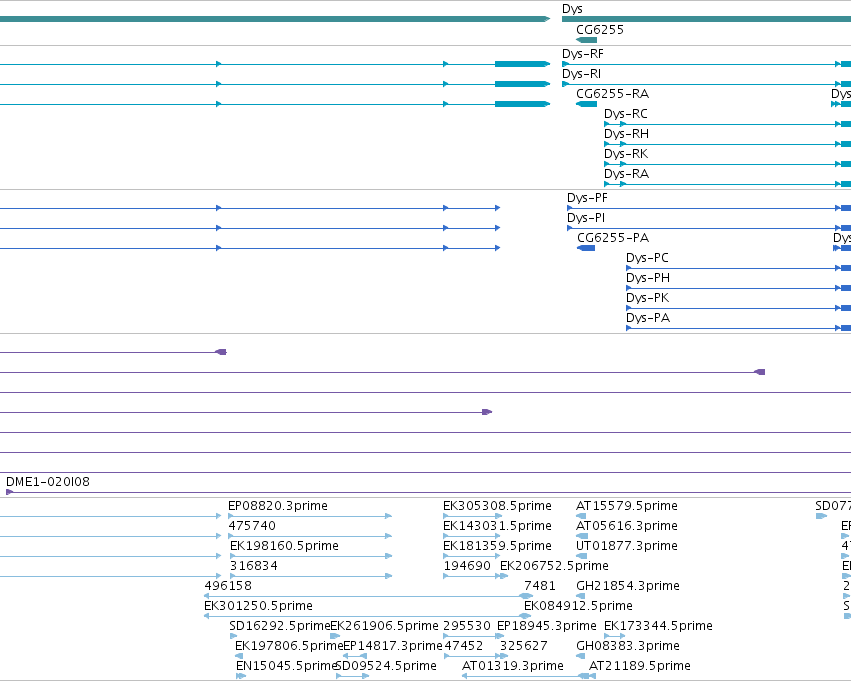Select EST feature 295530
Image resolution: width=851 pixels, height=681 pixels.
pos(467,627)
